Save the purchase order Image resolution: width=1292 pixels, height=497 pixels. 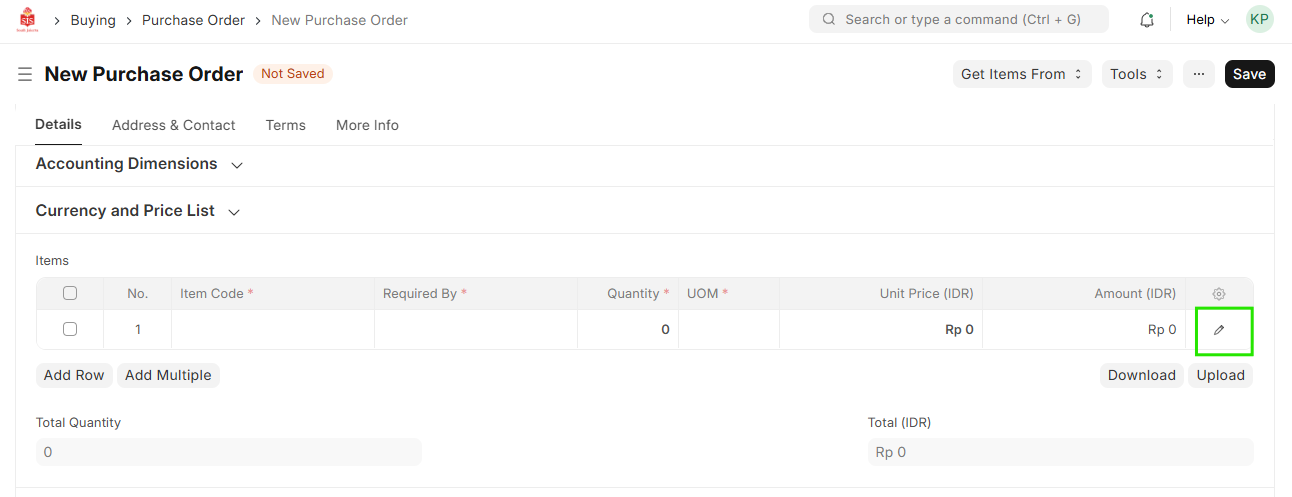click(1249, 74)
